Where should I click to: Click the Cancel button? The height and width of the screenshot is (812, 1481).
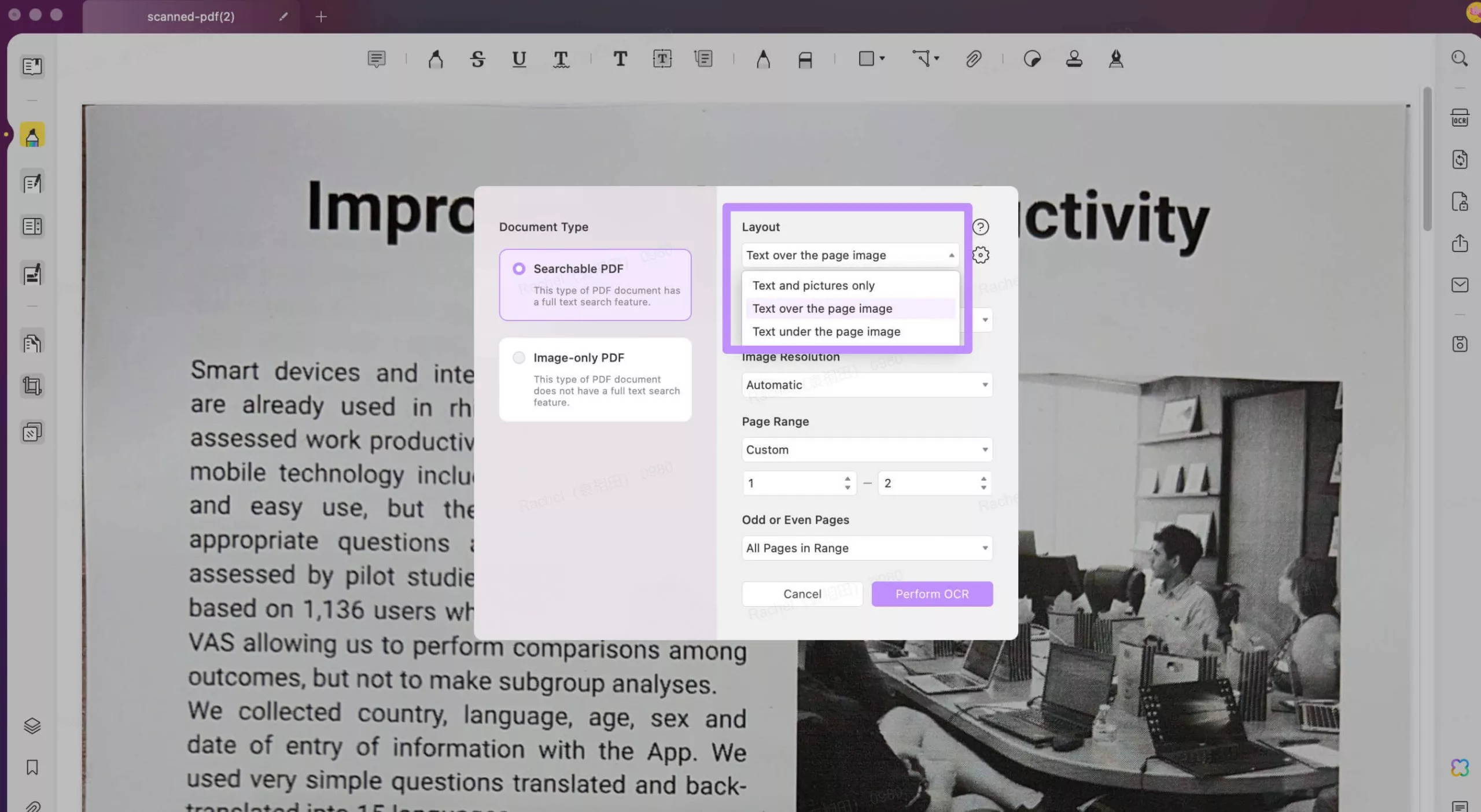[802, 594]
